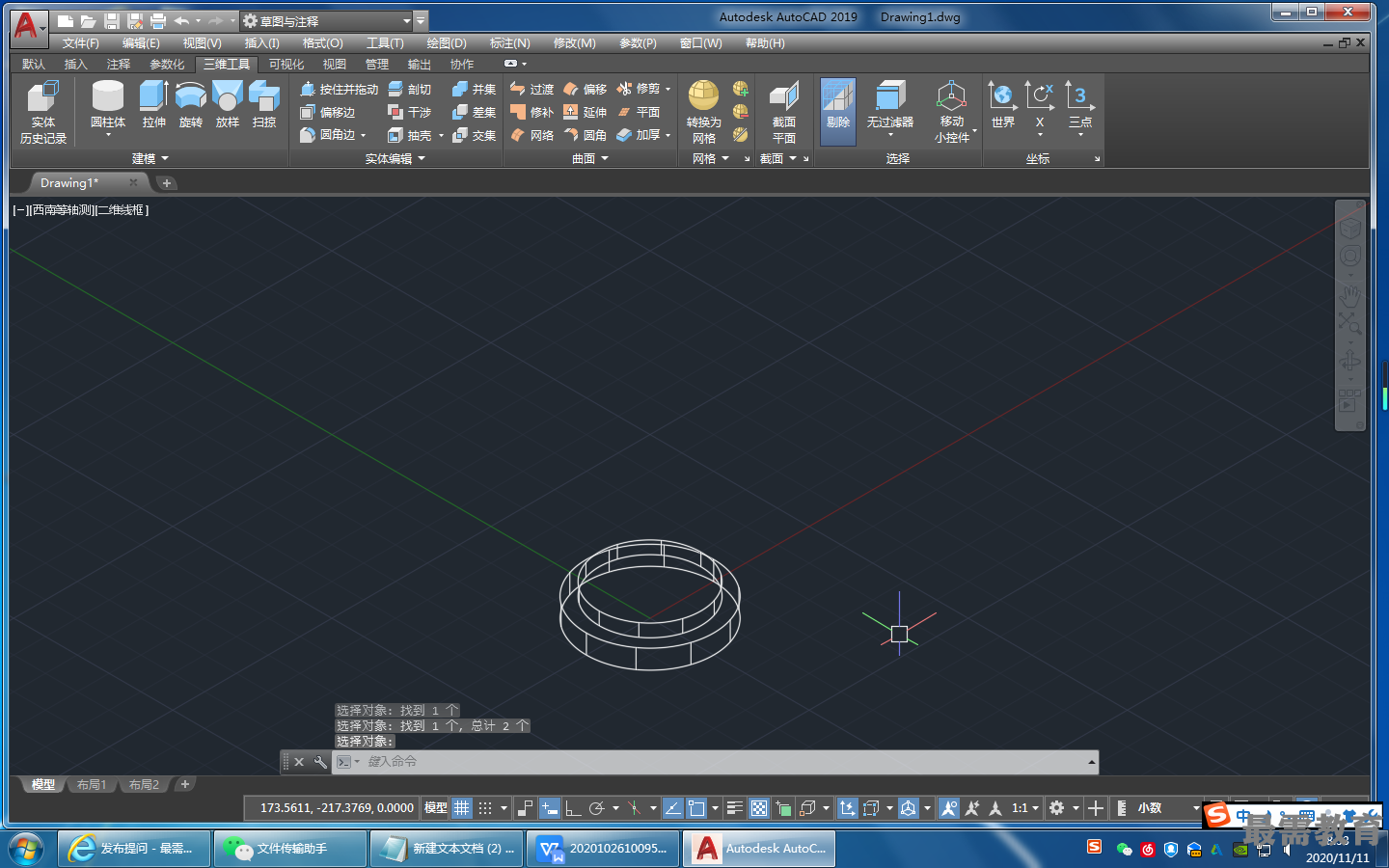Click Presspull (按住并拖动) tool
The image size is (1389, 868).
click(x=339, y=89)
